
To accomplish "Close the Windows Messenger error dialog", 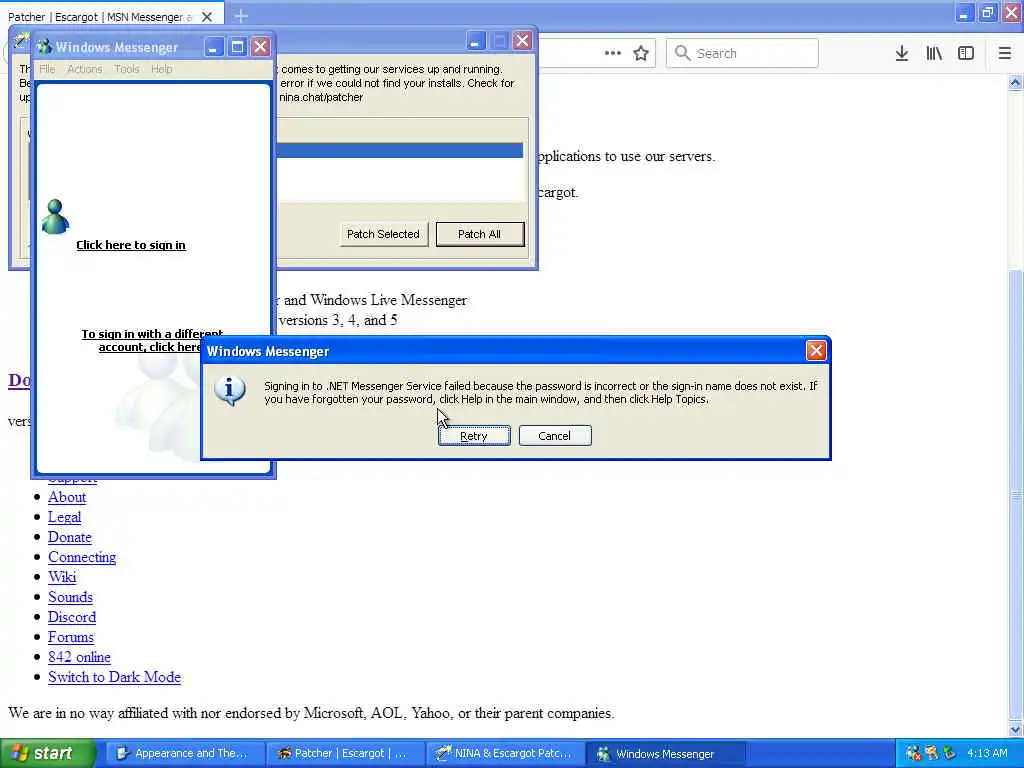I will pos(816,351).
